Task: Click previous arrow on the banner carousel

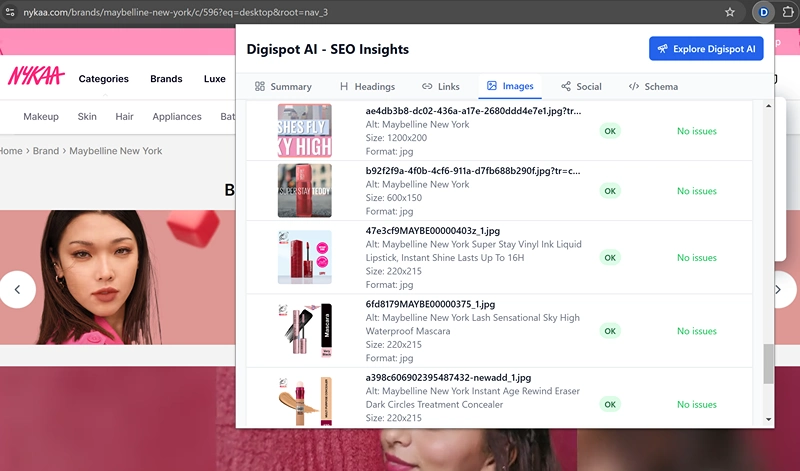Action: (x=18, y=289)
